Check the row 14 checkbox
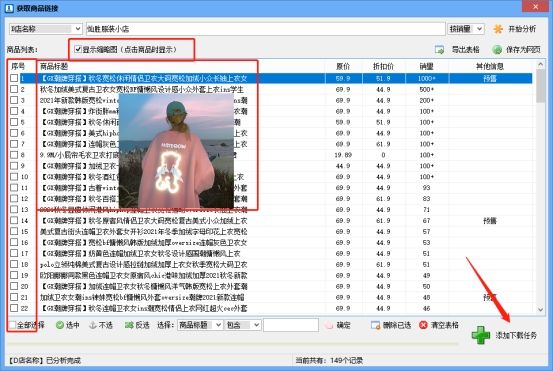This screenshot has height=371, width=553. tap(14, 220)
